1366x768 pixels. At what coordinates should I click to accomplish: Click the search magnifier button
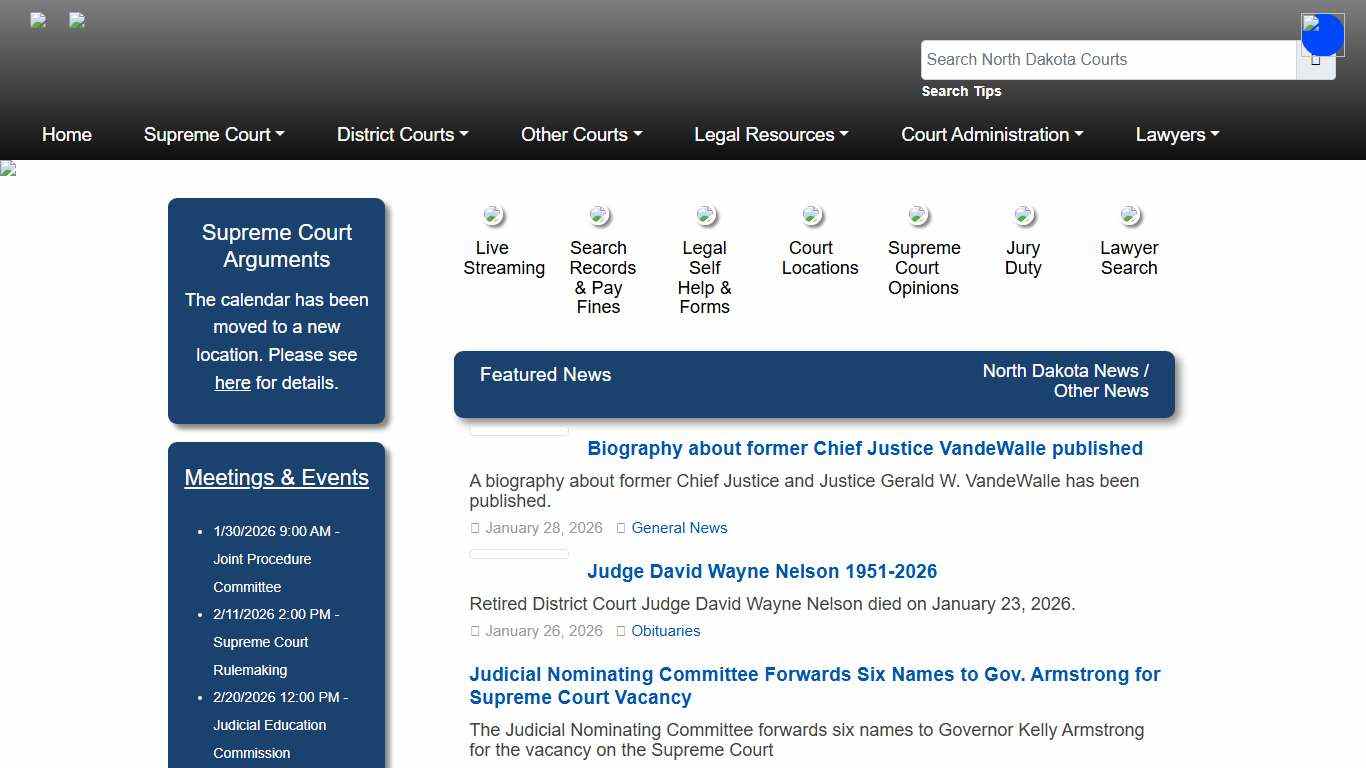(1316, 59)
